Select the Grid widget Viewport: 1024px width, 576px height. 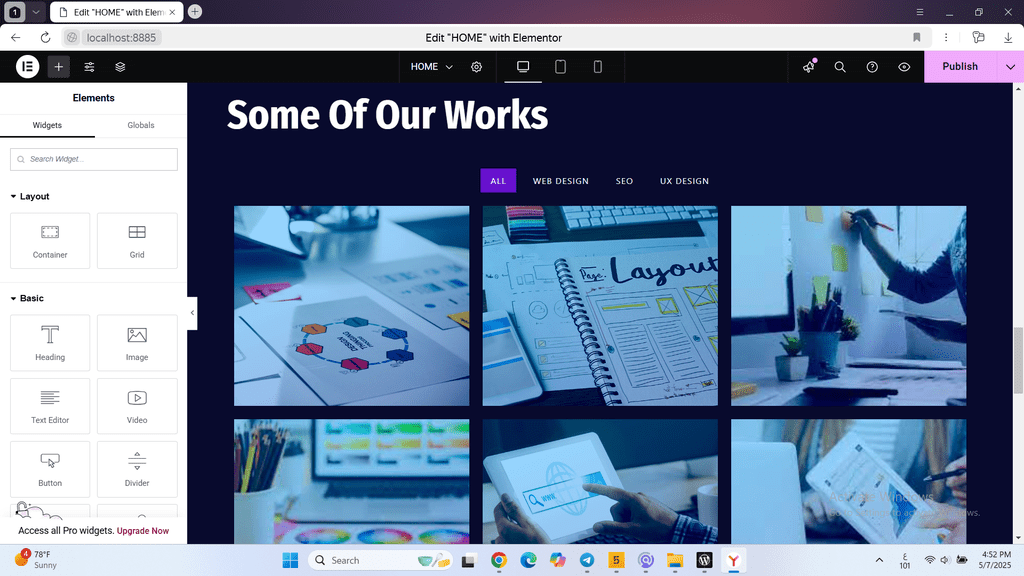coord(137,240)
